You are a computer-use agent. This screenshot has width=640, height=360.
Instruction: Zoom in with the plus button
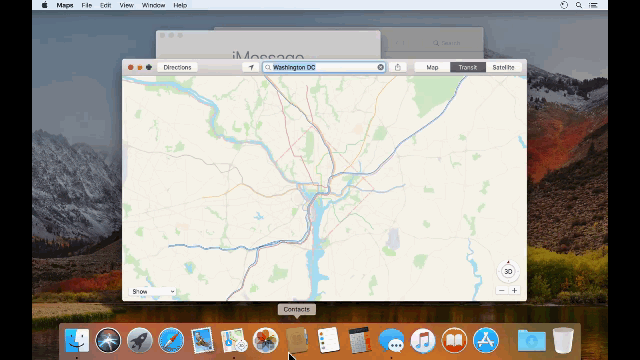514,290
